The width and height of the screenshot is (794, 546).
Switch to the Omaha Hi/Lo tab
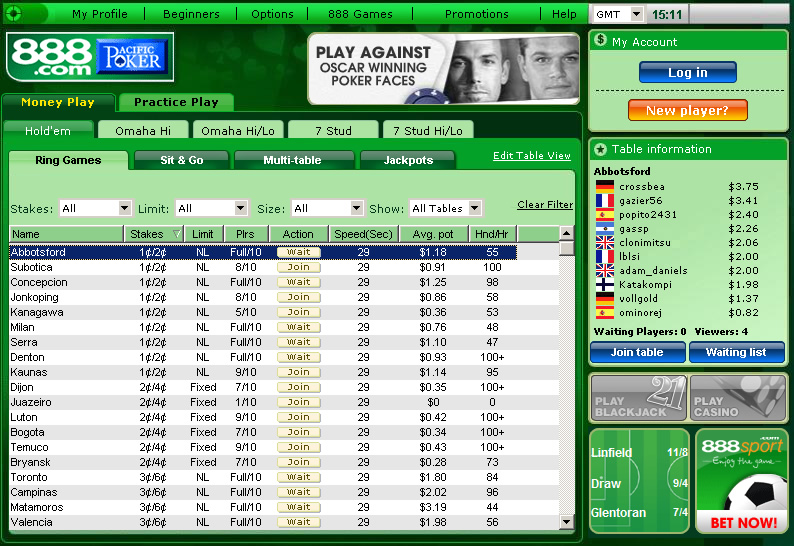tap(237, 131)
